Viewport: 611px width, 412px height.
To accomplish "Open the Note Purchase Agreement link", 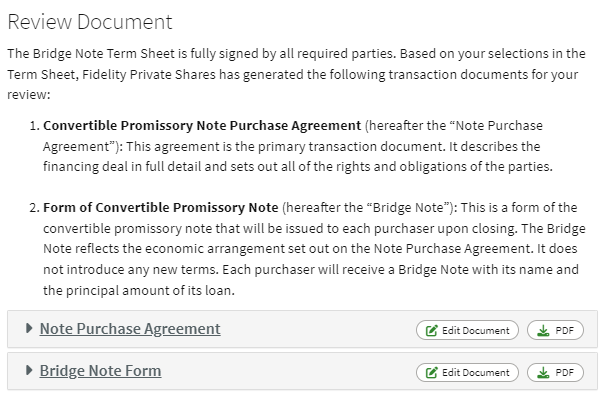I will click(x=130, y=329).
